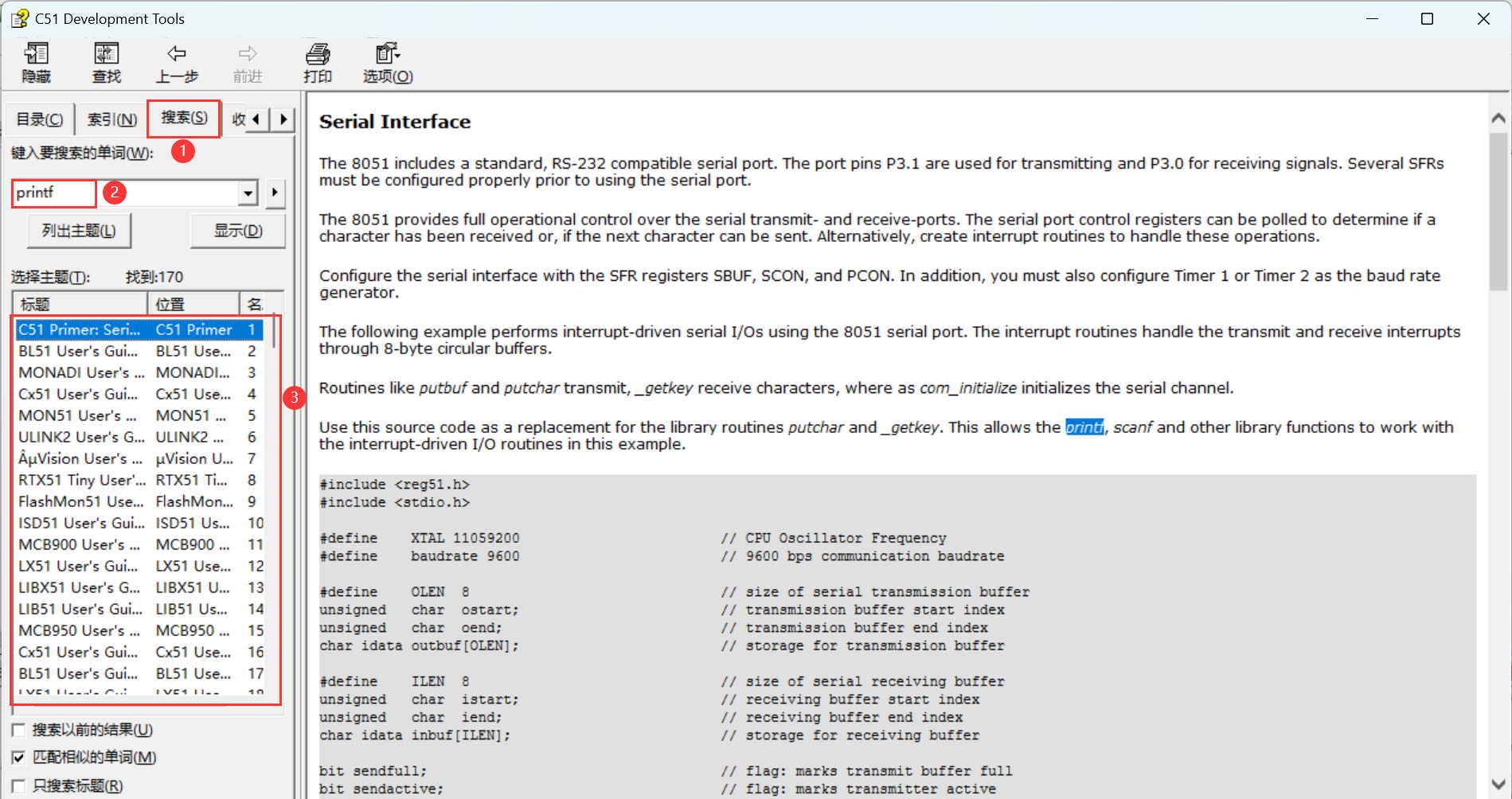Select result BL51 User's Gui... rank 17
This screenshot has height=799, width=1512.
(x=139, y=673)
